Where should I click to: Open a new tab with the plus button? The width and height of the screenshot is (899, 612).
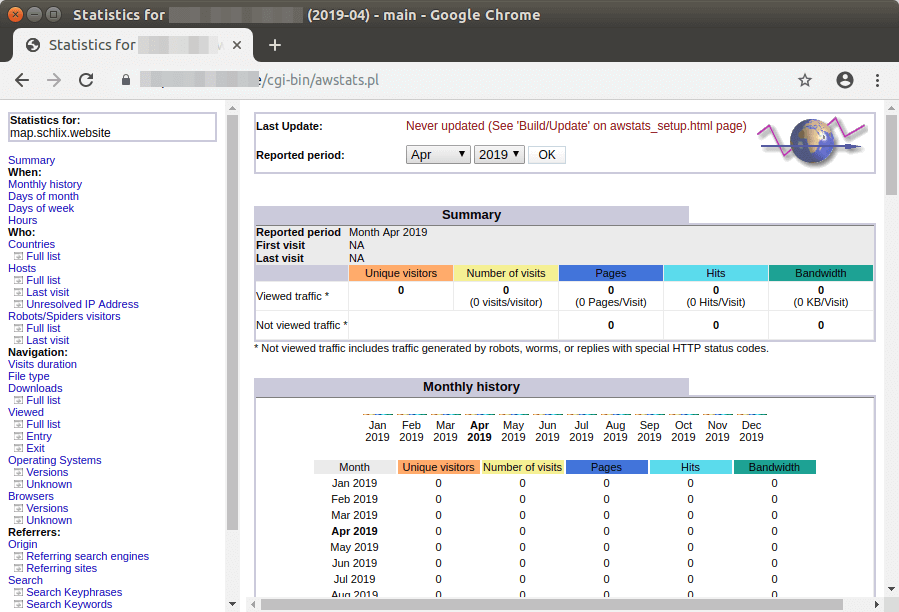(275, 45)
